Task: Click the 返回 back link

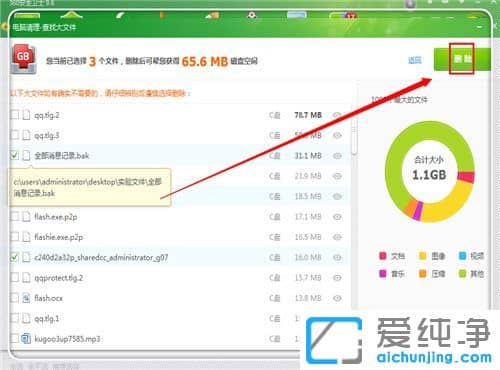Action: coord(415,60)
